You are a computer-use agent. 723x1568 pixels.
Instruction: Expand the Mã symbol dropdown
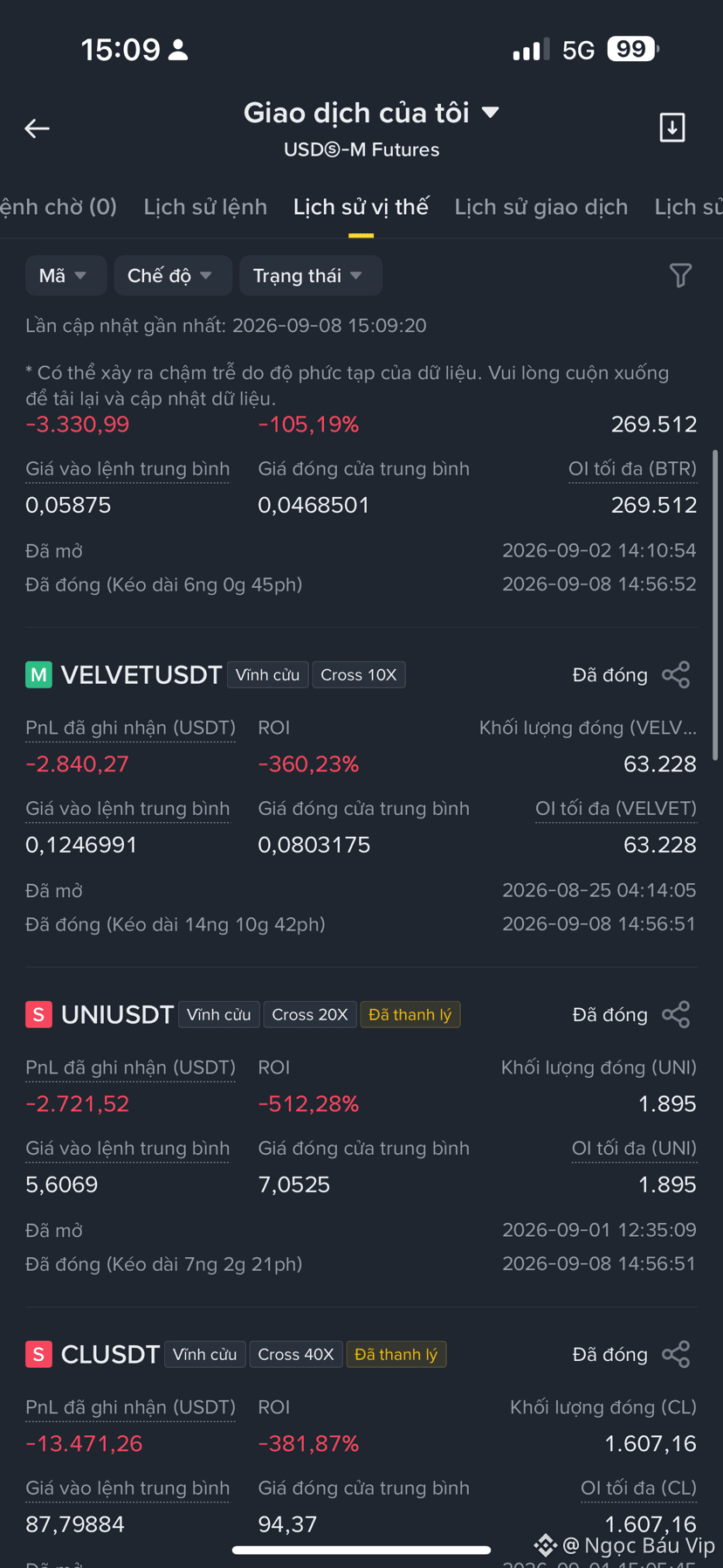click(65, 276)
